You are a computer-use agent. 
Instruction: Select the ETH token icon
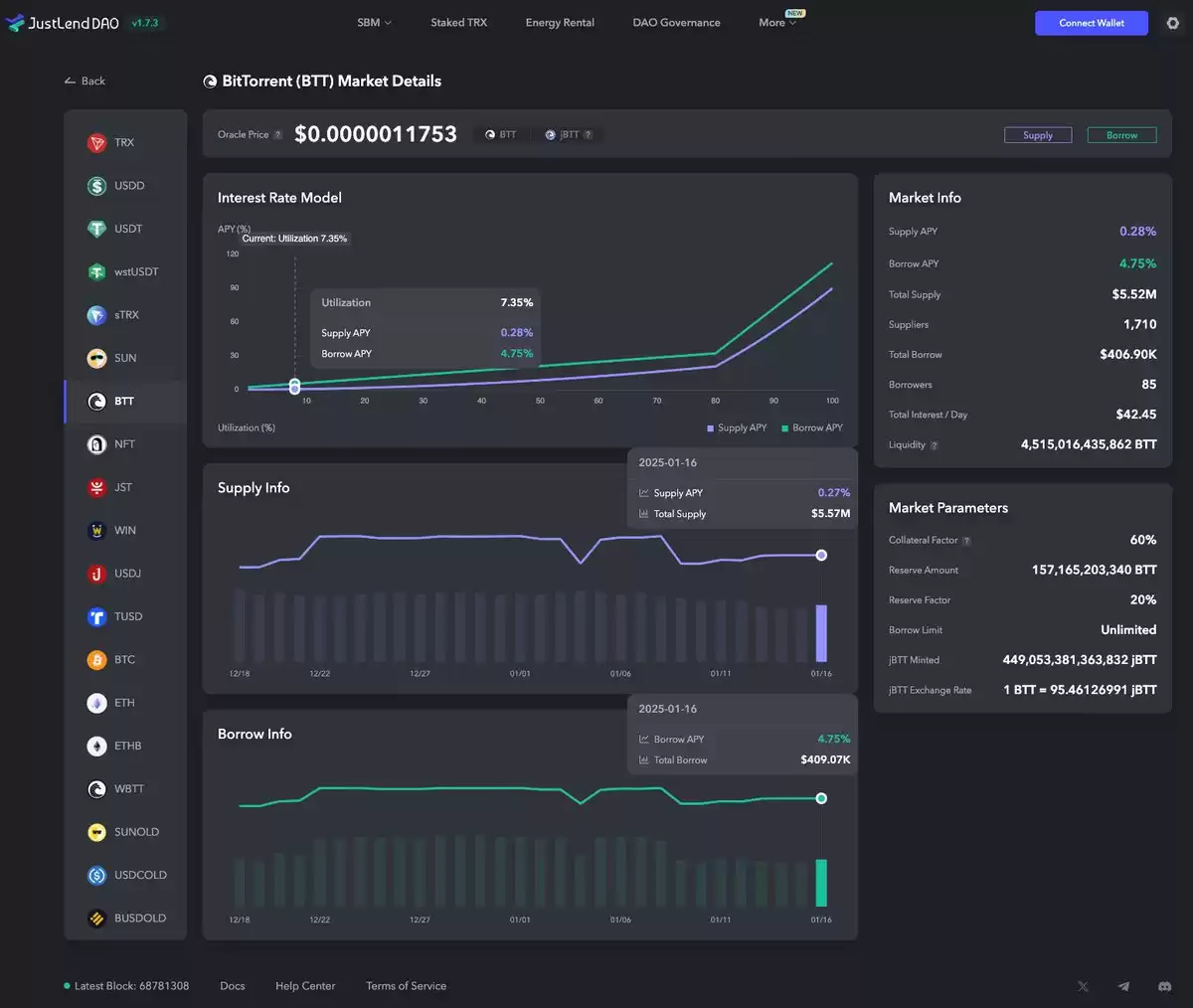pos(96,703)
